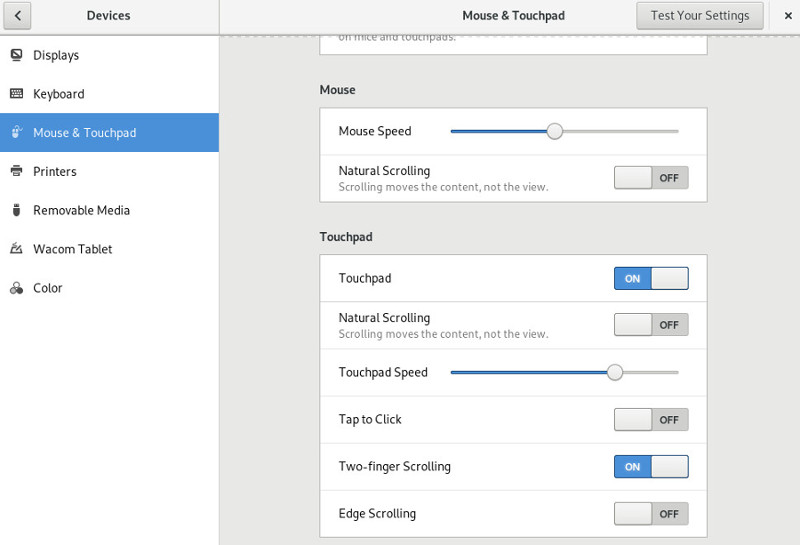Click the Touchpad section heading
Image resolution: width=800 pixels, height=545 pixels.
346,237
